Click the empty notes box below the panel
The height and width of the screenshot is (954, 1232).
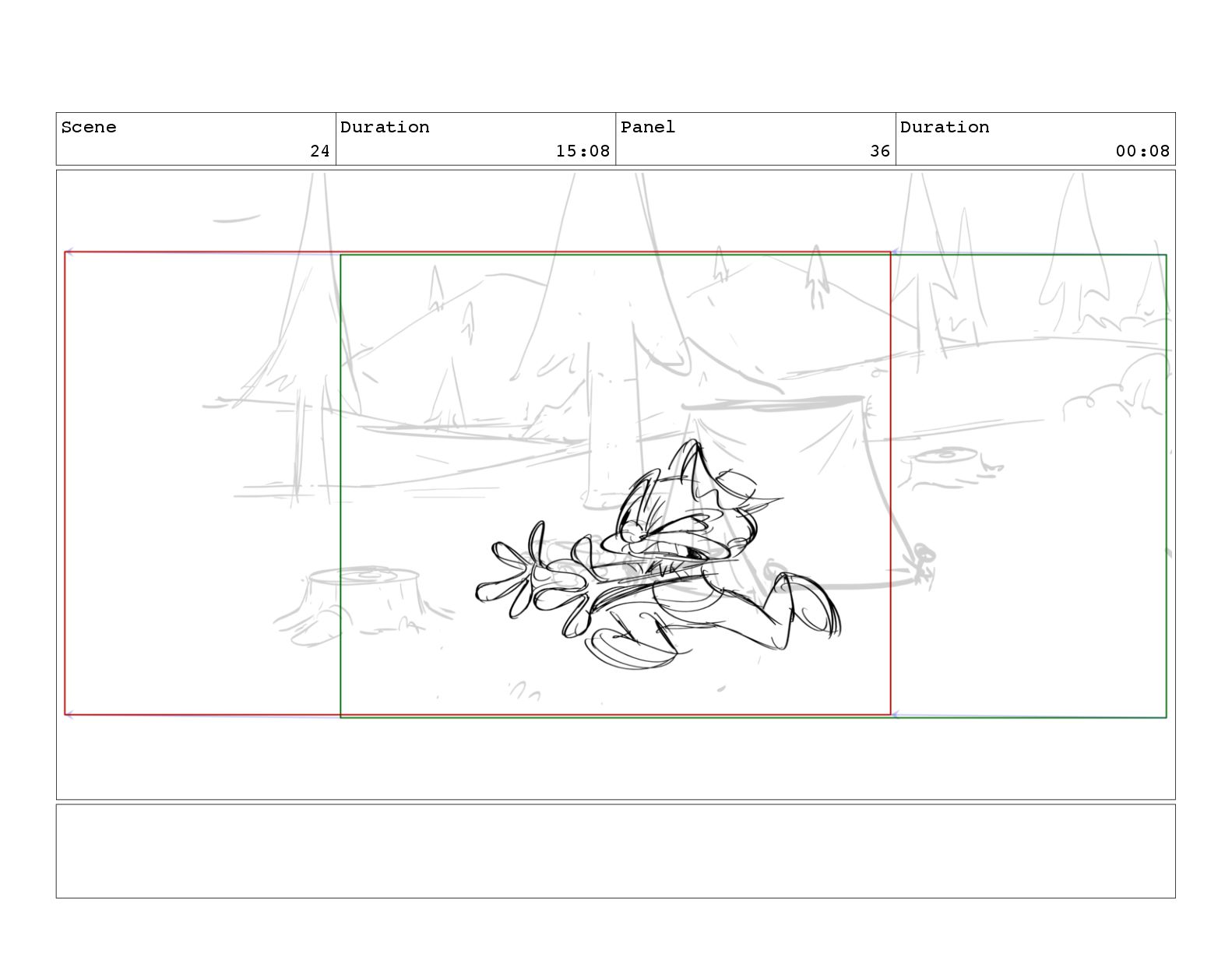pos(615,851)
